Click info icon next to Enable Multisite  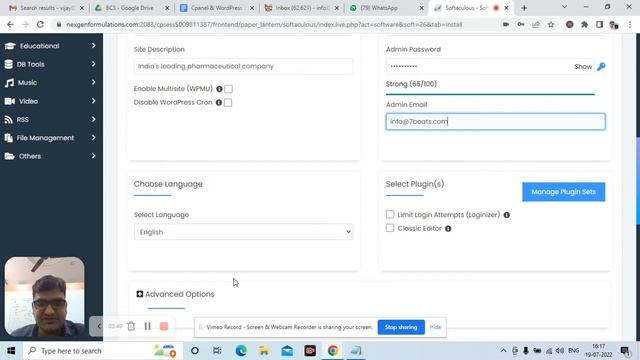click(x=219, y=89)
